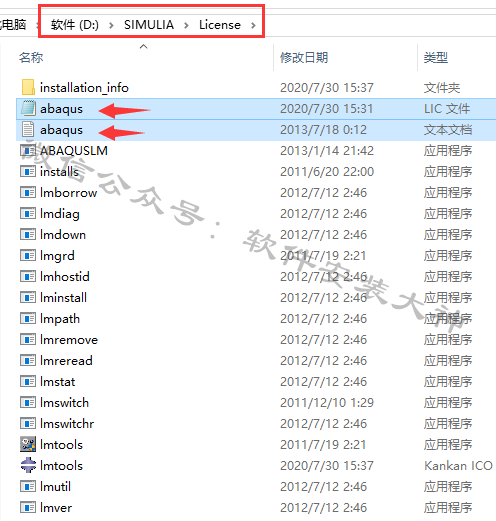Expand the chevron after 软件 (D:) in path
496x521 pixels.
coord(111,25)
